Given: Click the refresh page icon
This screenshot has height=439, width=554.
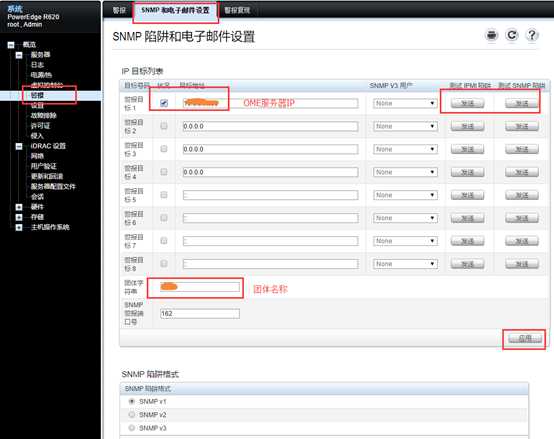Looking at the screenshot, I should coord(512,35).
